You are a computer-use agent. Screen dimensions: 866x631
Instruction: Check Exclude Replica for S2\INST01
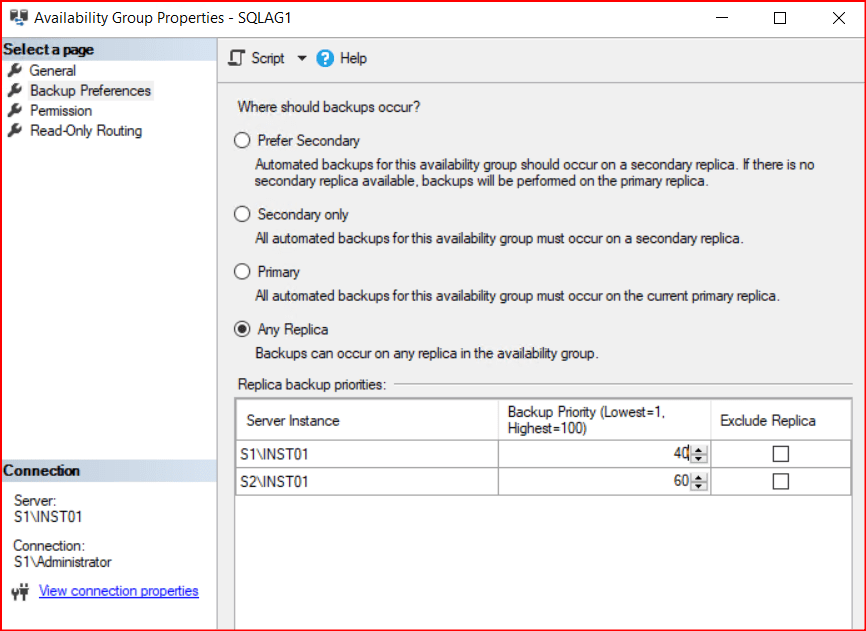click(781, 482)
